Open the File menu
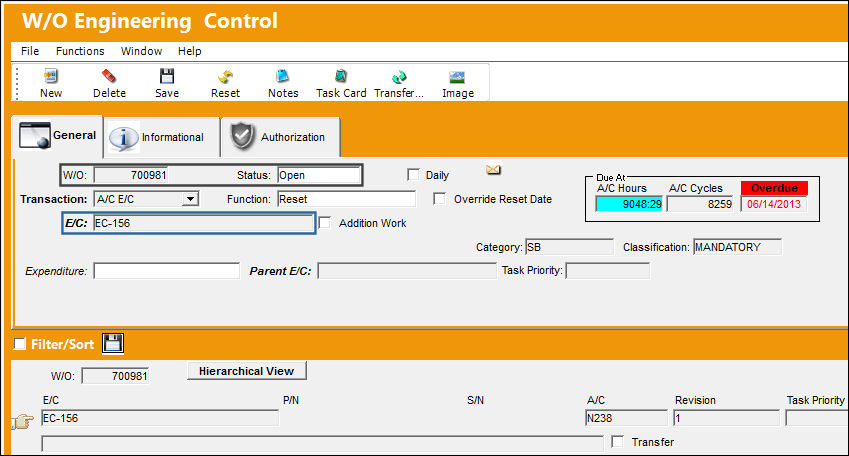849x456 pixels. pos(30,51)
